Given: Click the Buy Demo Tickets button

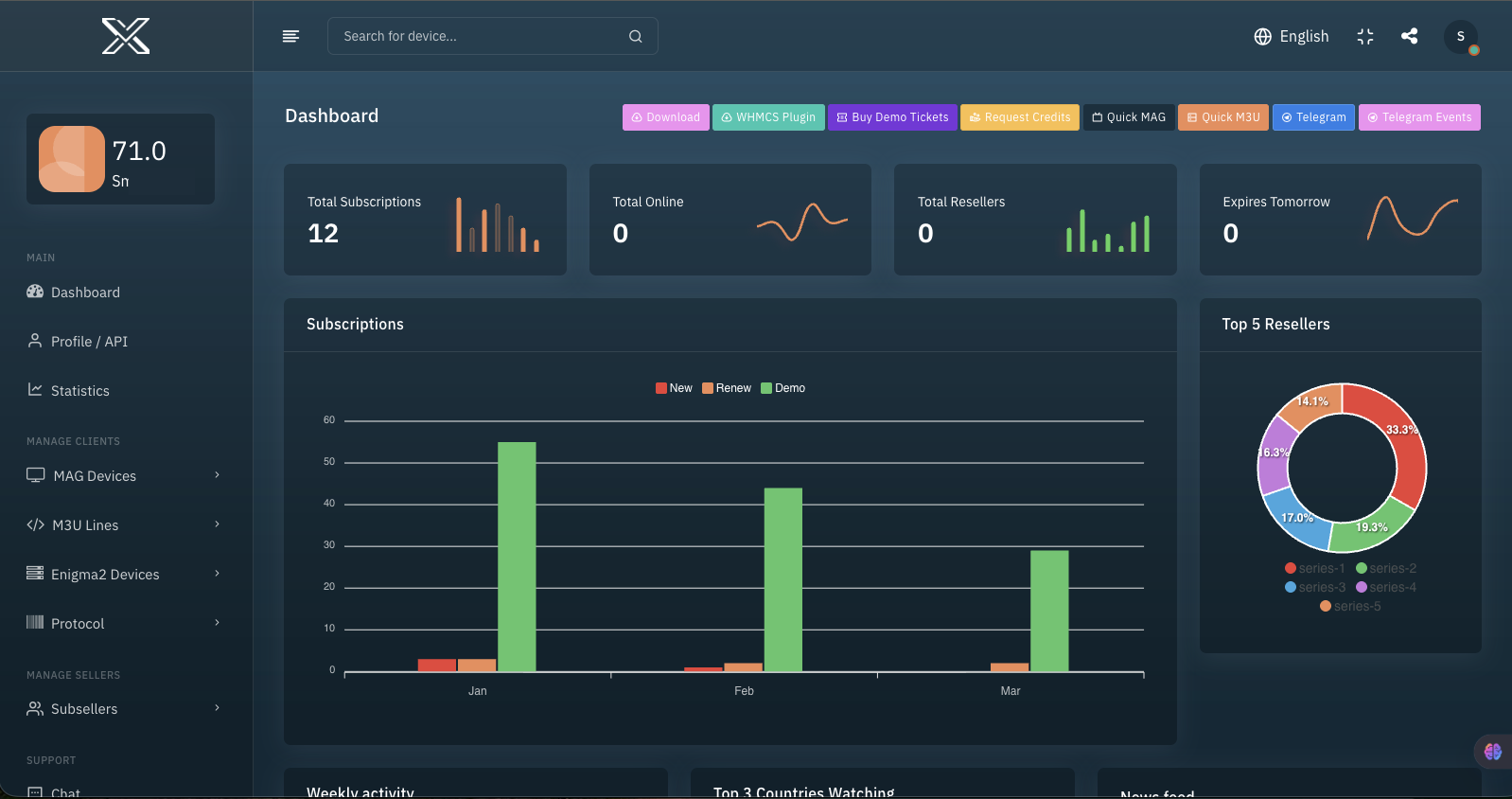Looking at the screenshot, I should [892, 117].
